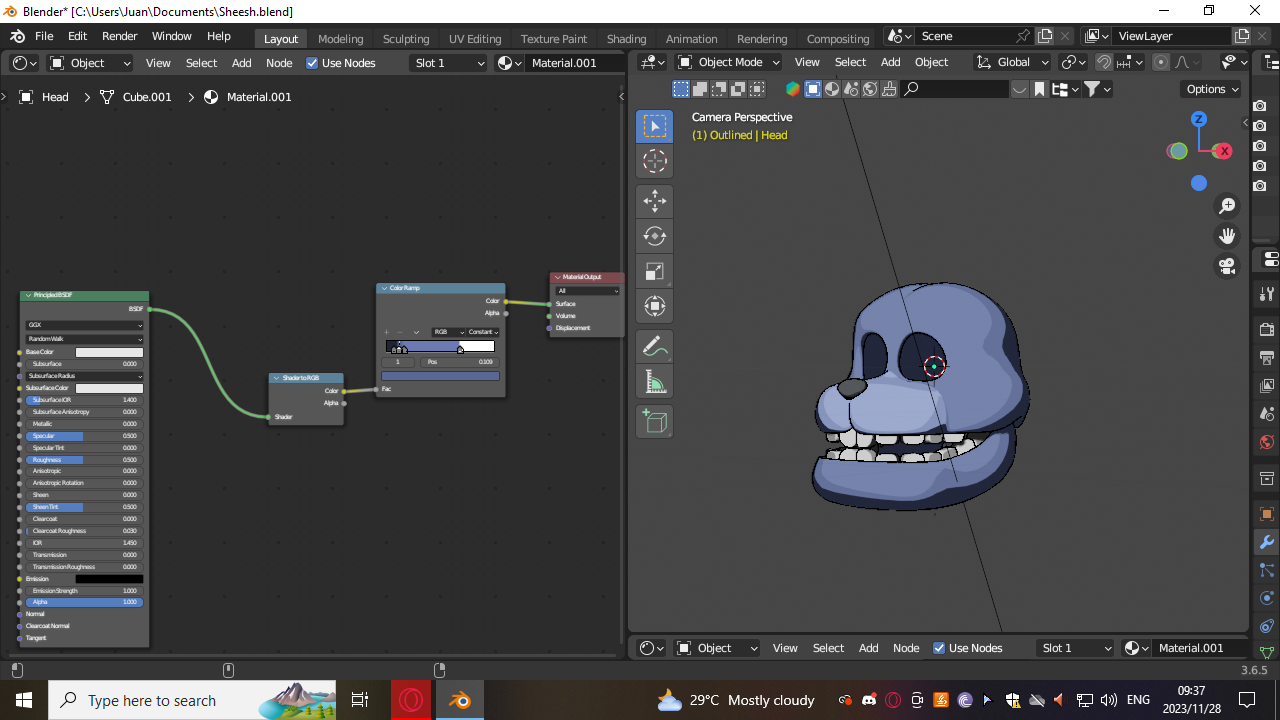Open the Scene properties tab icon
1280x720 pixels.
coord(1267,414)
